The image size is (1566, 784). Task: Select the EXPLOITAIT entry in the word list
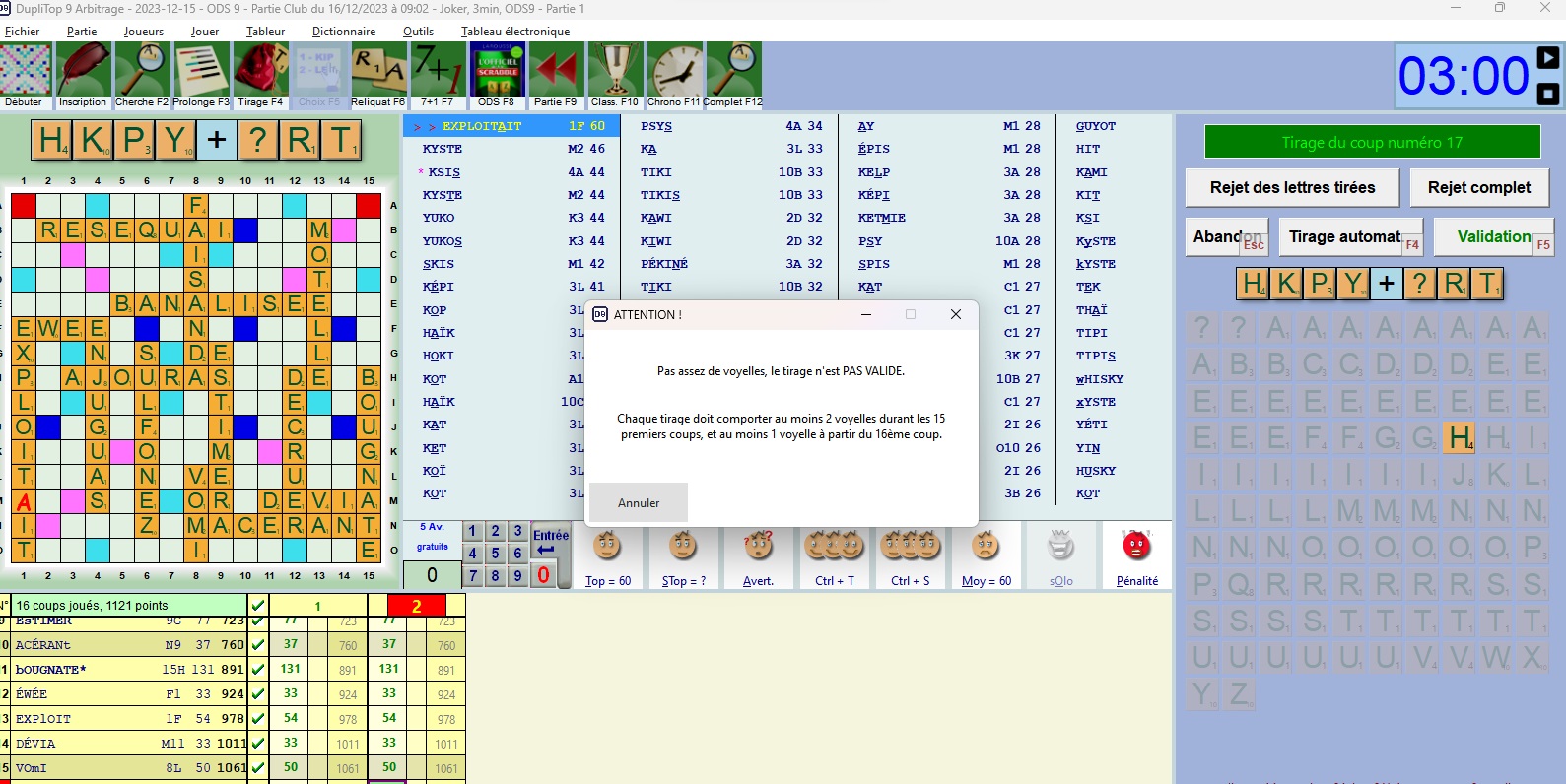tap(482, 126)
